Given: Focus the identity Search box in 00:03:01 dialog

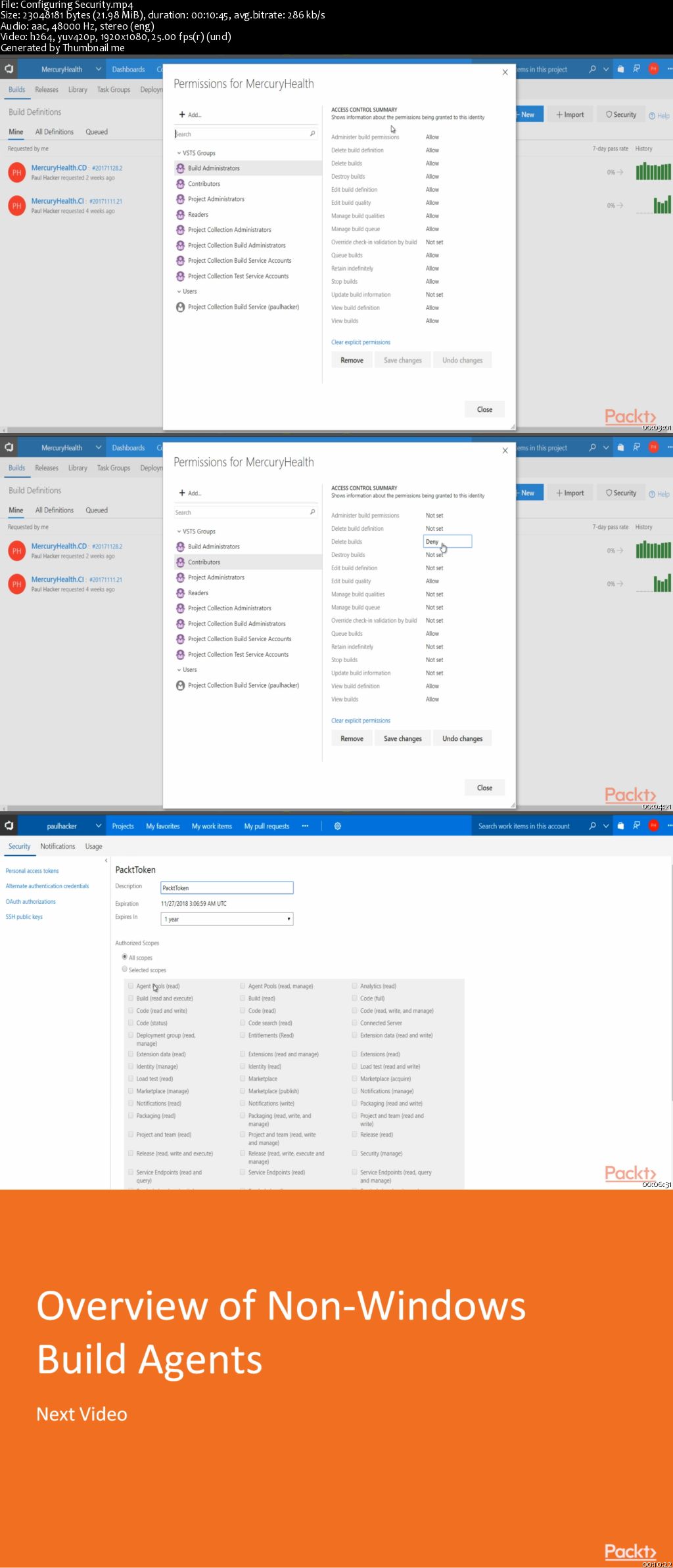Looking at the screenshot, I should pos(245,134).
